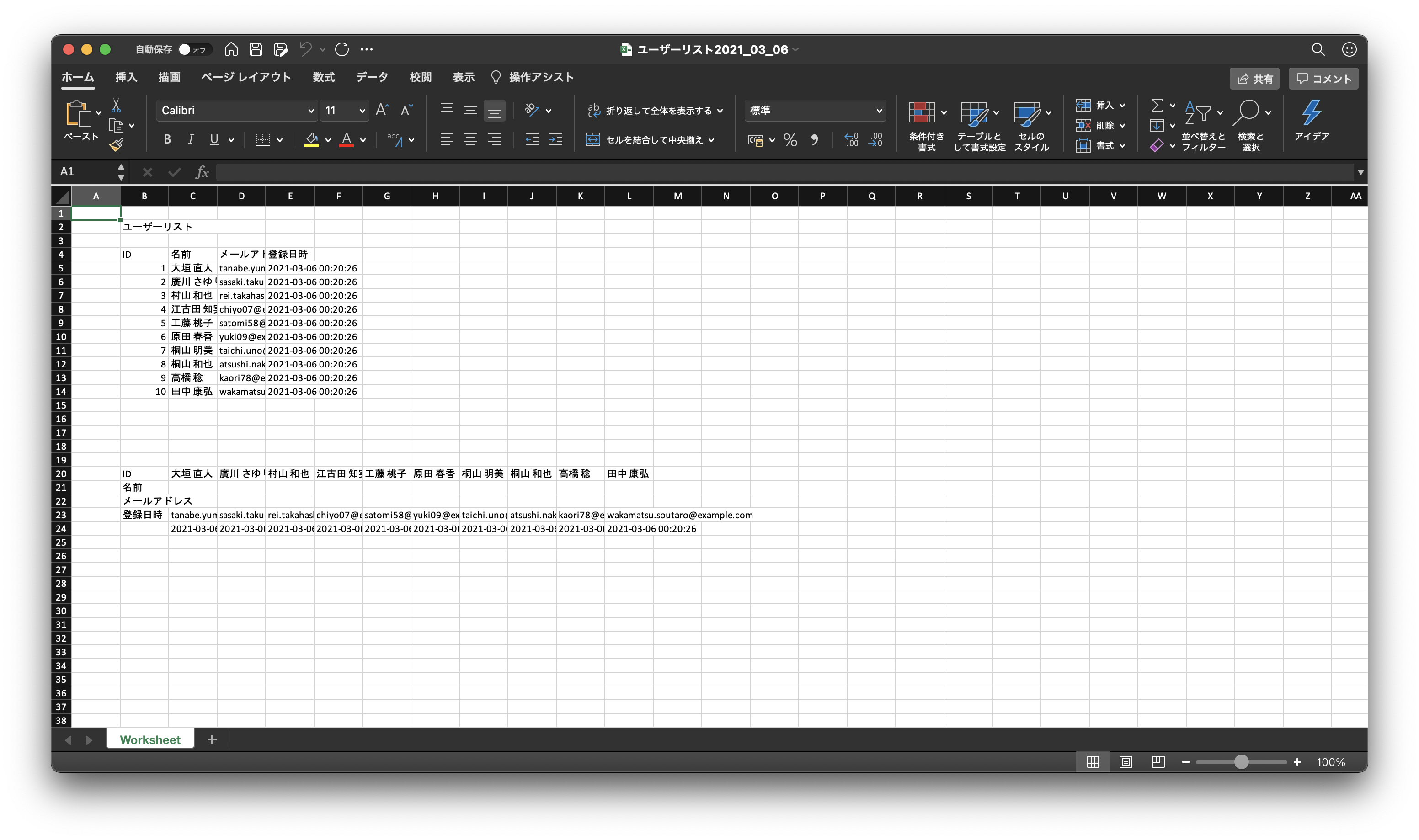Click the align right icon
1419x840 pixels.
[x=495, y=140]
